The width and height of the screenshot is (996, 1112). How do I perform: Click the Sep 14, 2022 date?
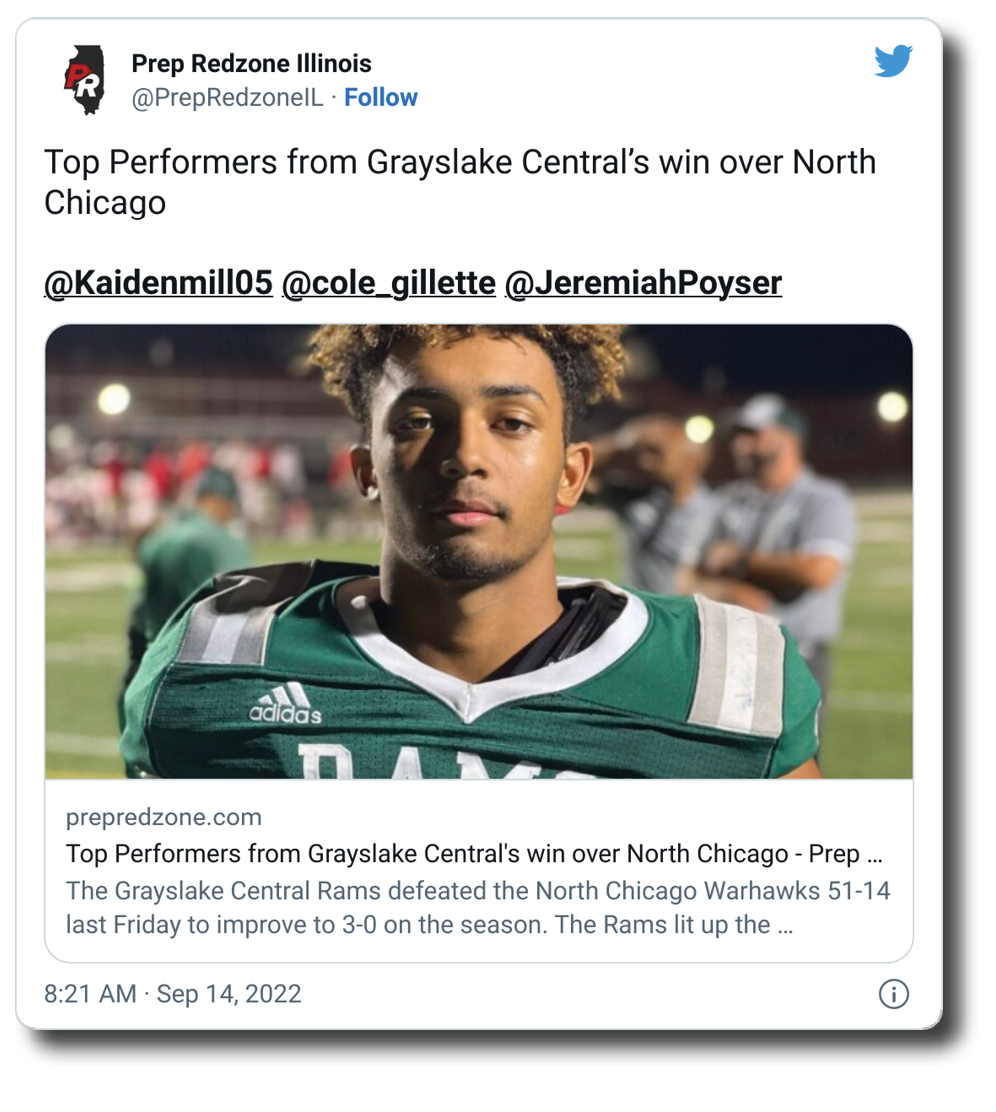pos(229,994)
